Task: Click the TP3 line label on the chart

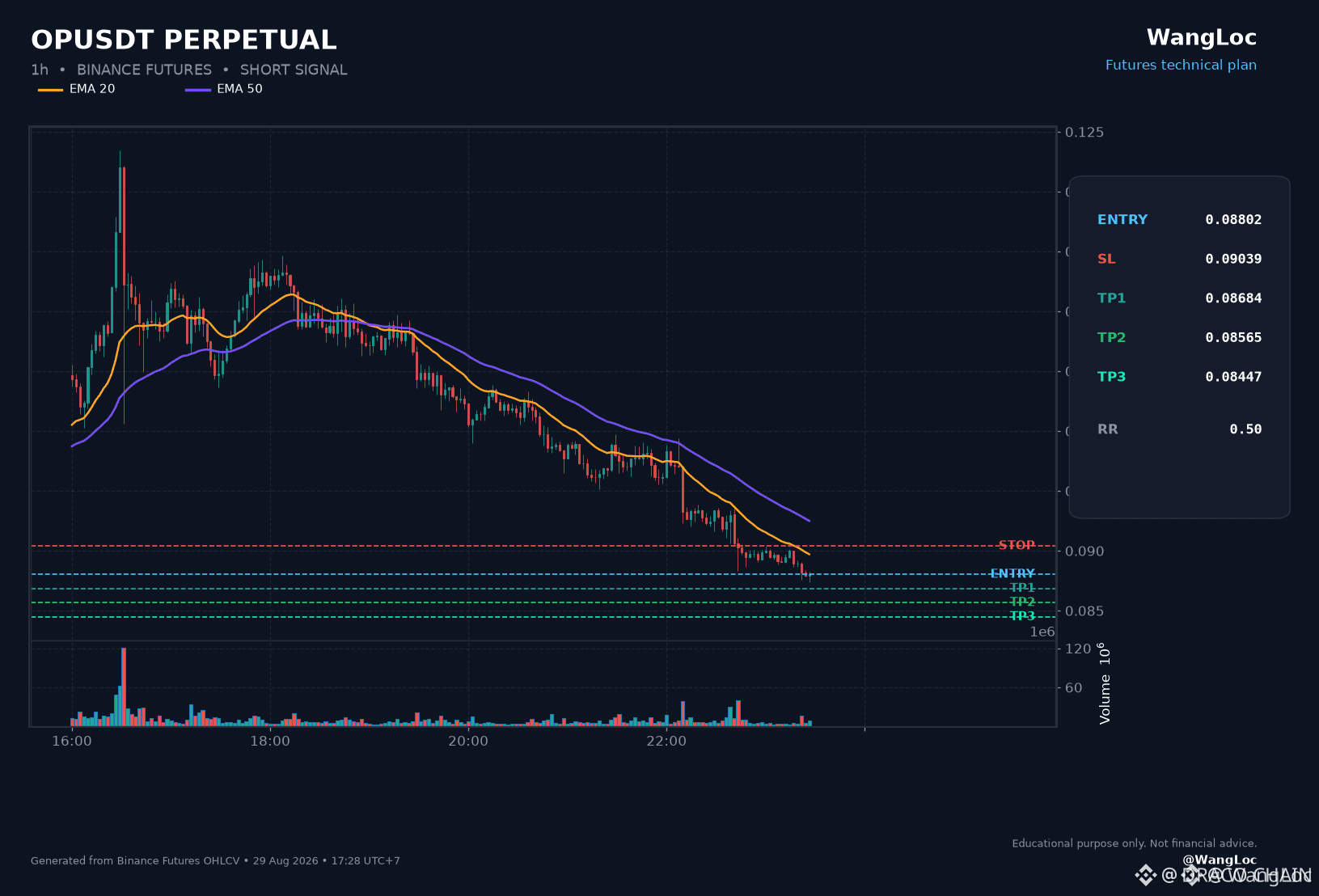Action: click(1022, 617)
